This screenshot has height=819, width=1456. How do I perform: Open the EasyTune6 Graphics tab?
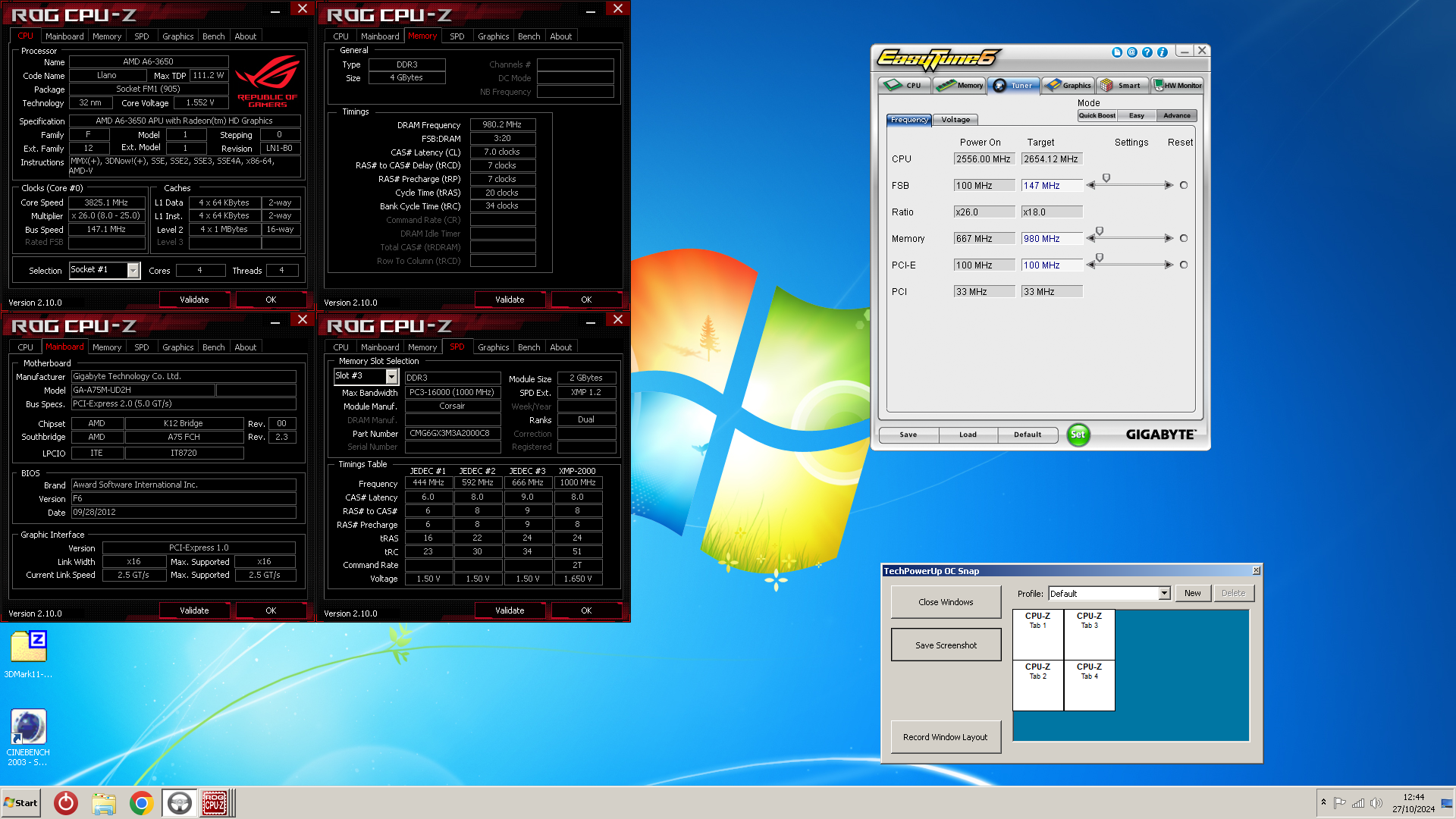pyautogui.click(x=1068, y=85)
